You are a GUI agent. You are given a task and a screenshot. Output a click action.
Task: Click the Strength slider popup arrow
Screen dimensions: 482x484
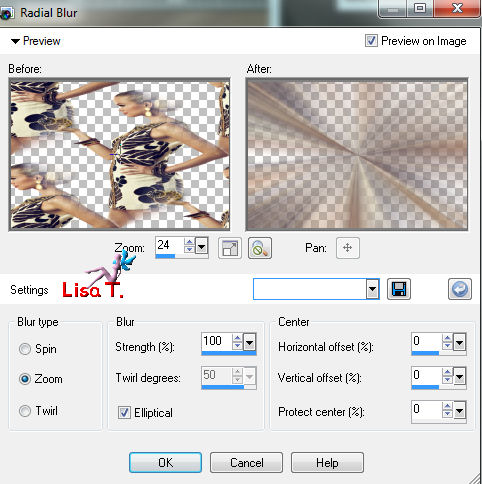pyautogui.click(x=250, y=342)
